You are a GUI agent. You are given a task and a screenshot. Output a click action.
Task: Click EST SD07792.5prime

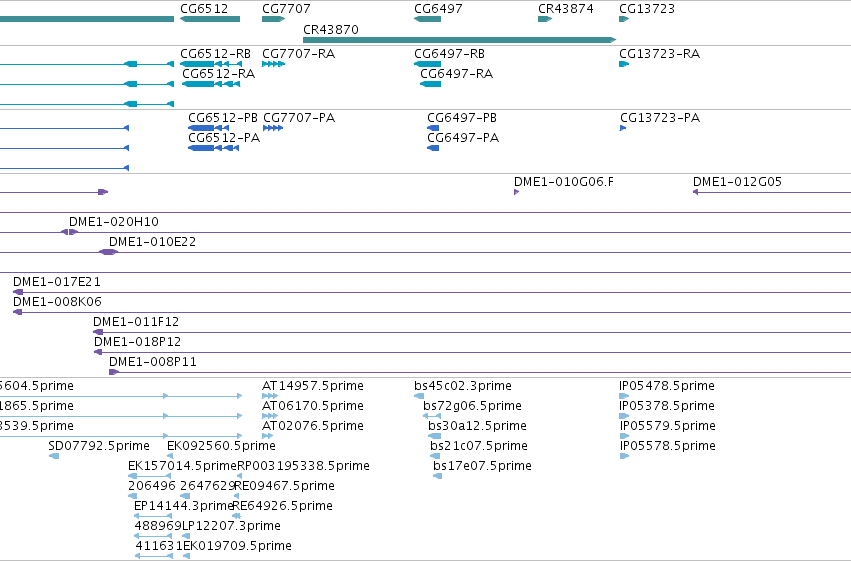54,456
